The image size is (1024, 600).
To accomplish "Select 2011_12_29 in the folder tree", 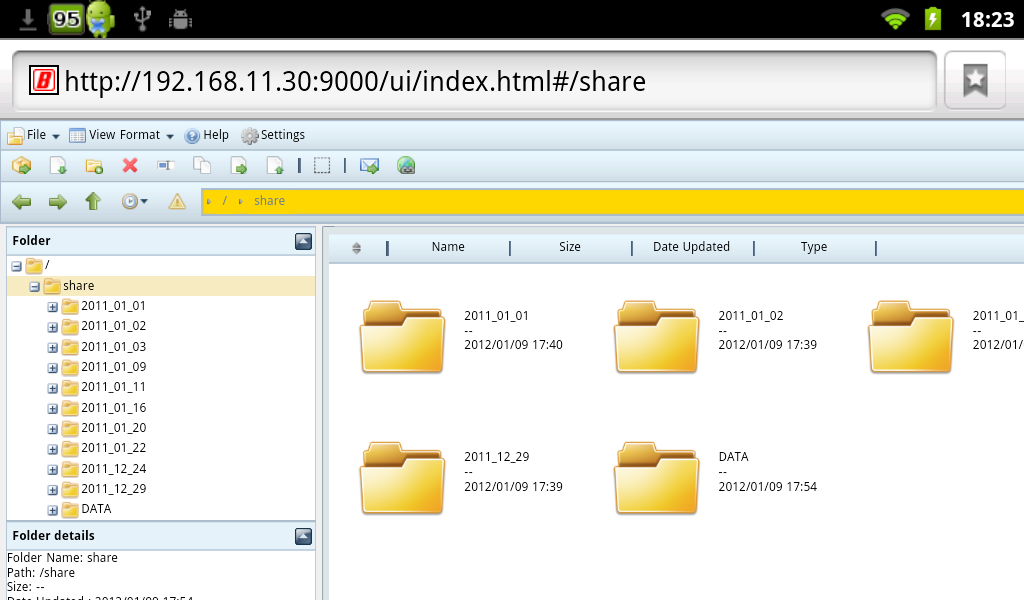I will click(x=114, y=489).
